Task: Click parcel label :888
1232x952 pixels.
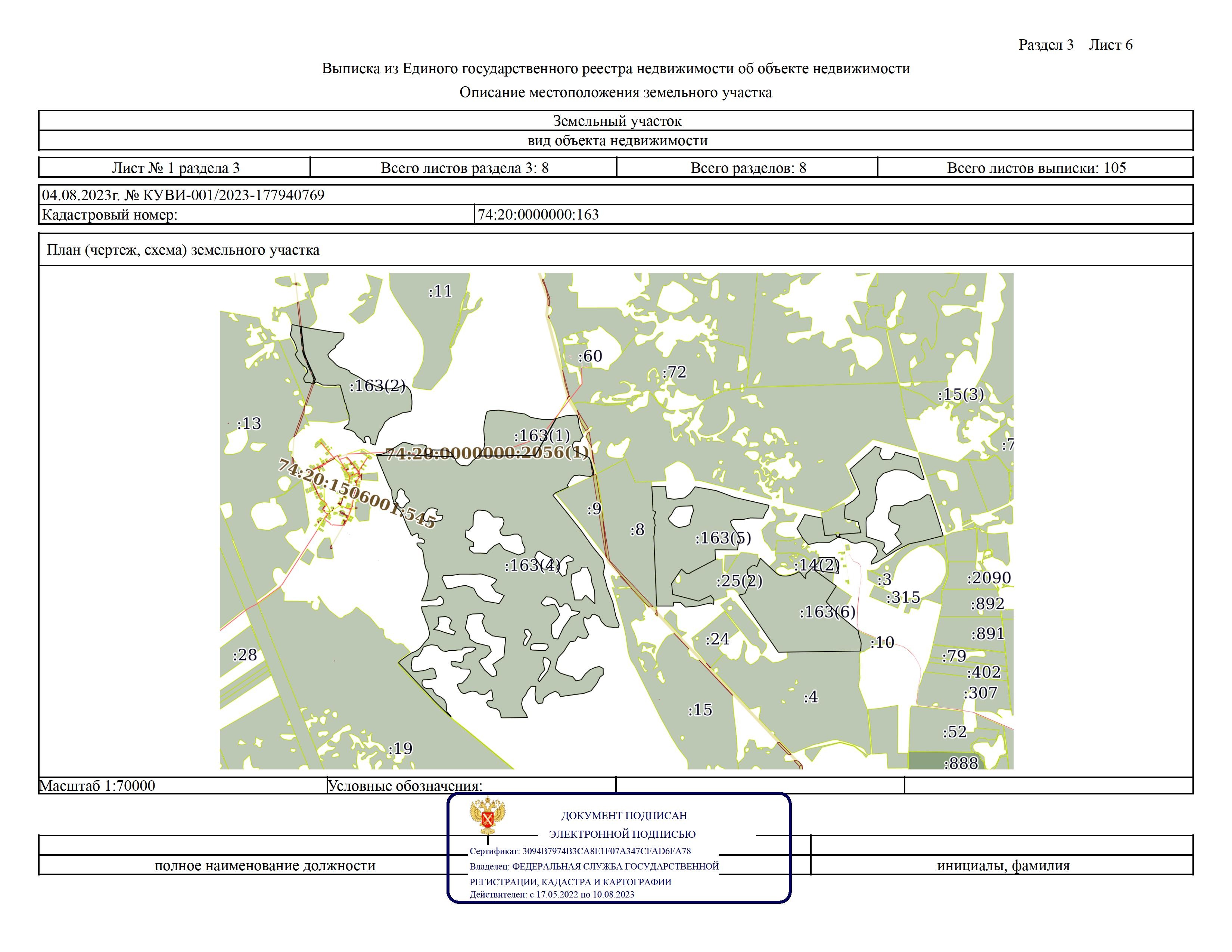Action: (x=961, y=763)
